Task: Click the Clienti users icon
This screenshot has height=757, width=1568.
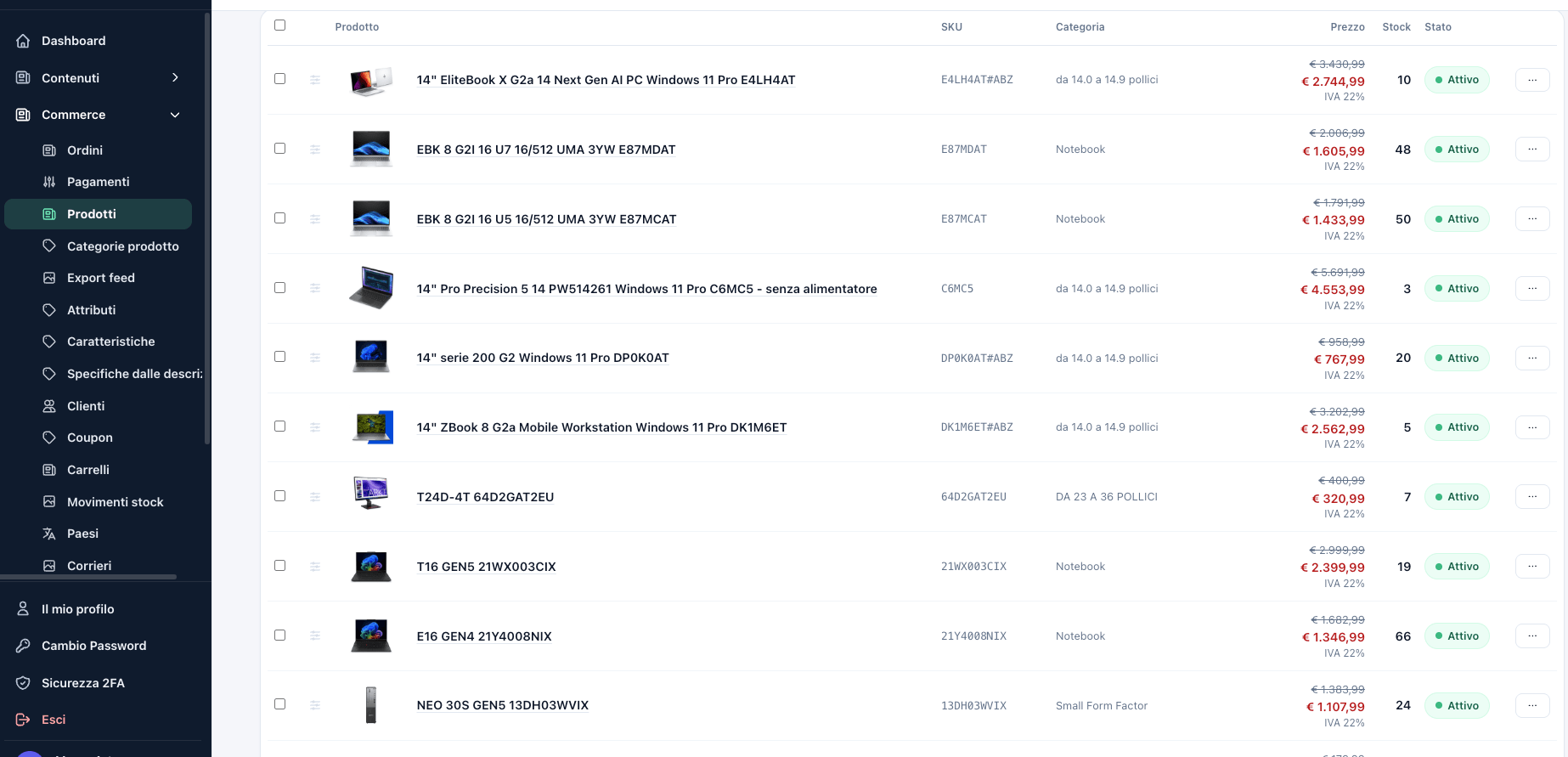Action: tap(49, 406)
